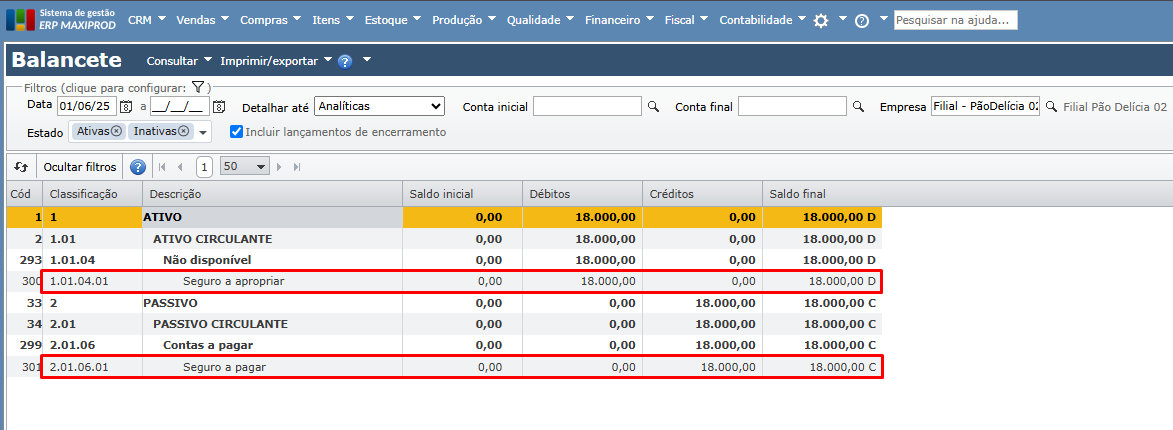1173x430 pixels.
Task: Expand the Estado multi-select dropdown arrow
Action: 203,132
